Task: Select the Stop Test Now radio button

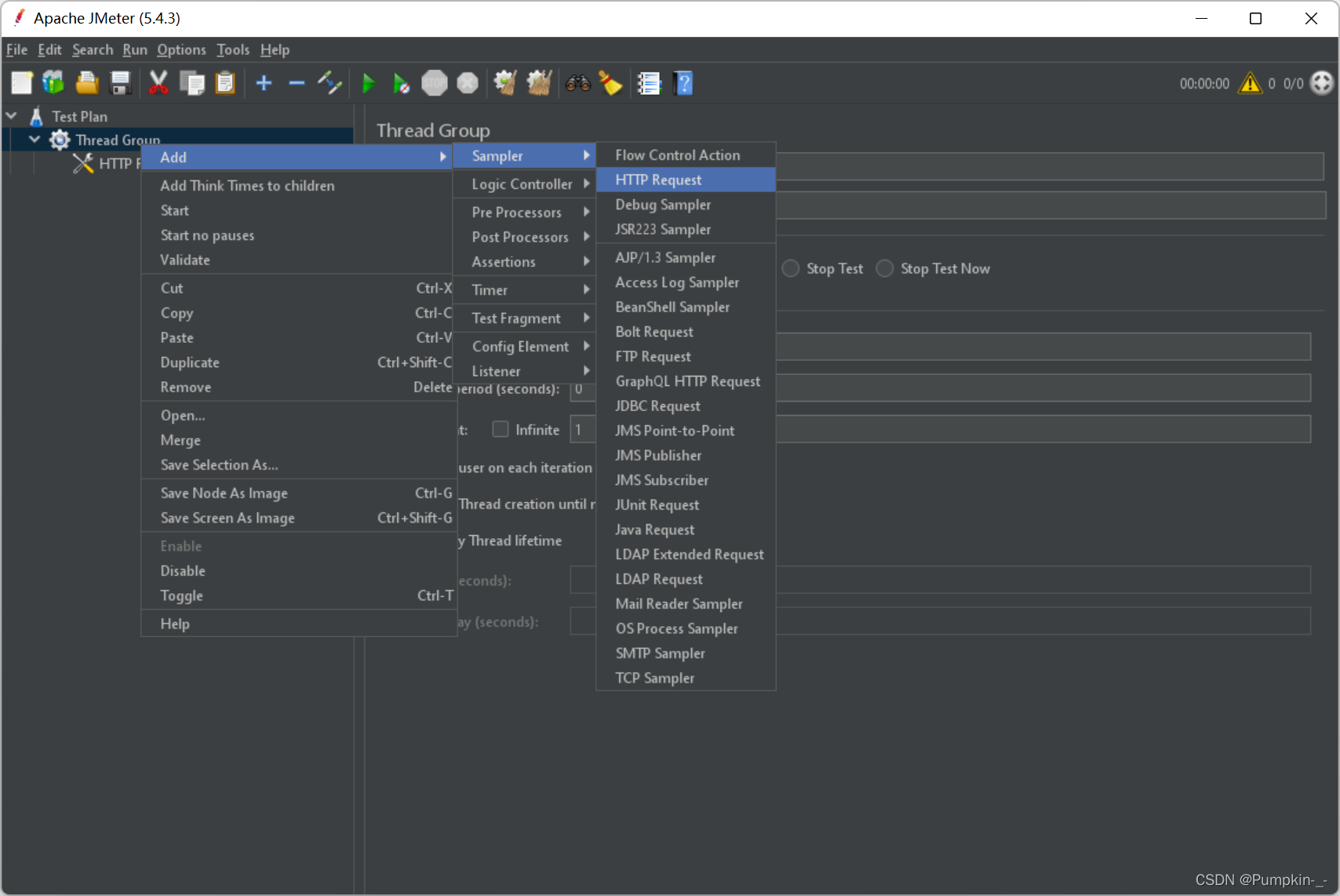Action: [x=885, y=268]
